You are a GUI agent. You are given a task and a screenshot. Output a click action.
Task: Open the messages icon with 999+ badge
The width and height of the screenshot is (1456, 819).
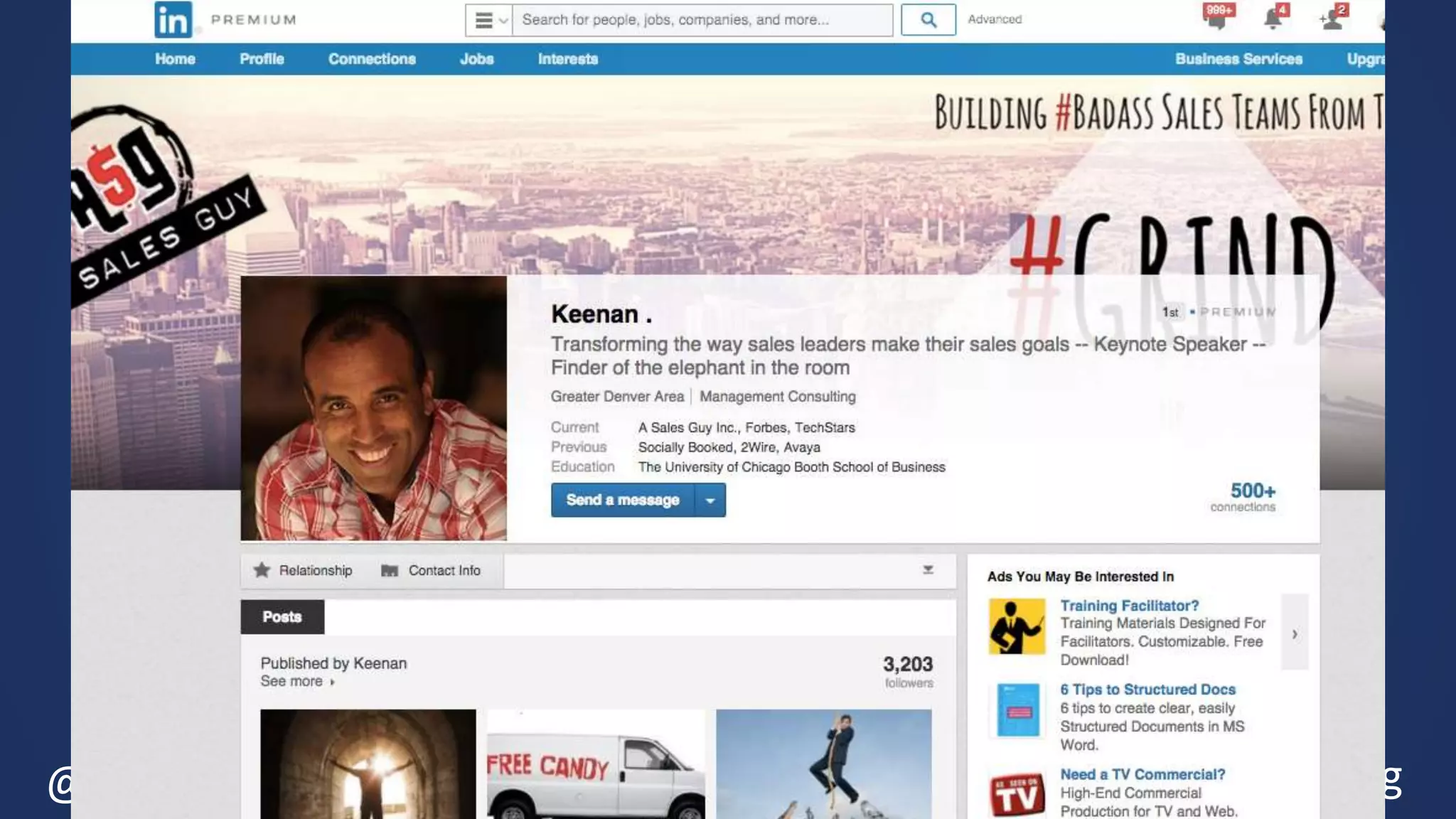tap(1216, 18)
